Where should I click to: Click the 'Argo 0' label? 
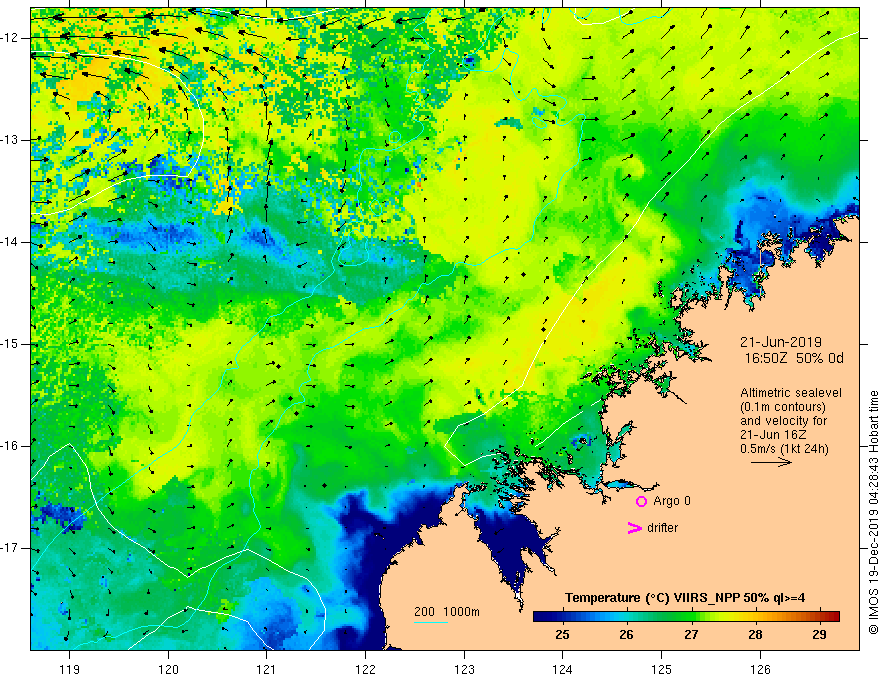(672, 501)
